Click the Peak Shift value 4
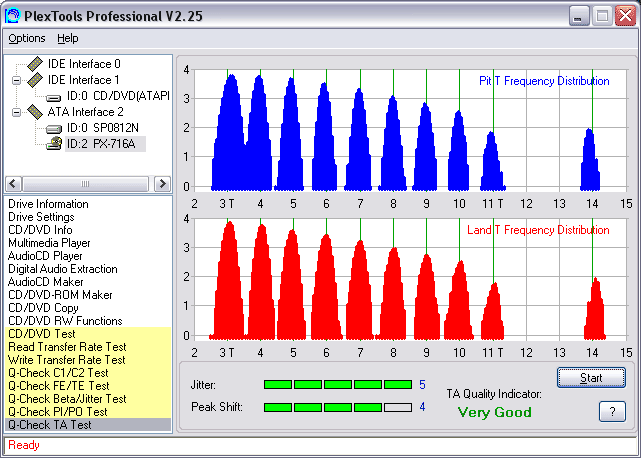The height and width of the screenshot is (458, 641). coord(422,407)
